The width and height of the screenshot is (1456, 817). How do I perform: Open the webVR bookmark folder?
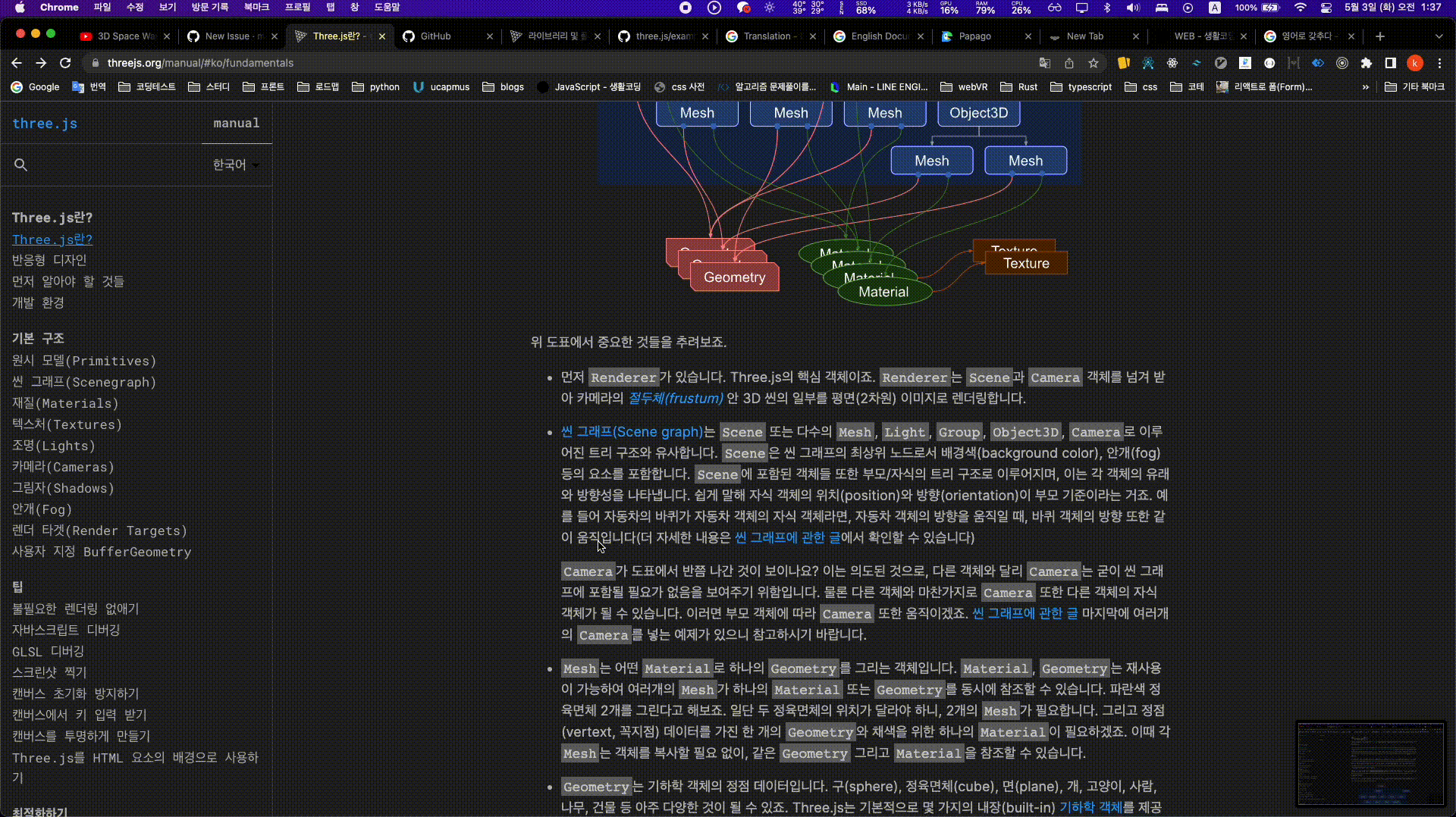click(964, 87)
